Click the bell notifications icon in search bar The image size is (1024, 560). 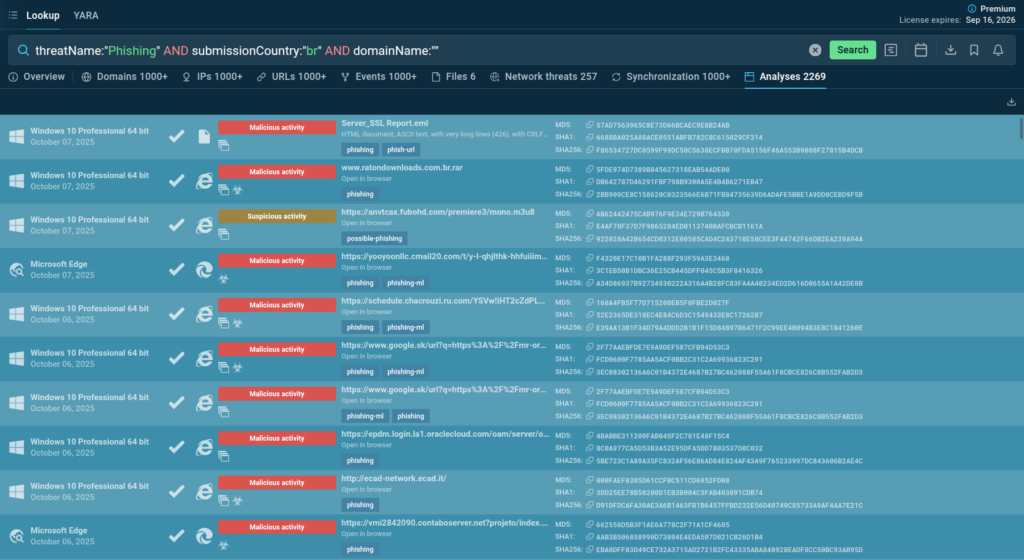[998, 50]
